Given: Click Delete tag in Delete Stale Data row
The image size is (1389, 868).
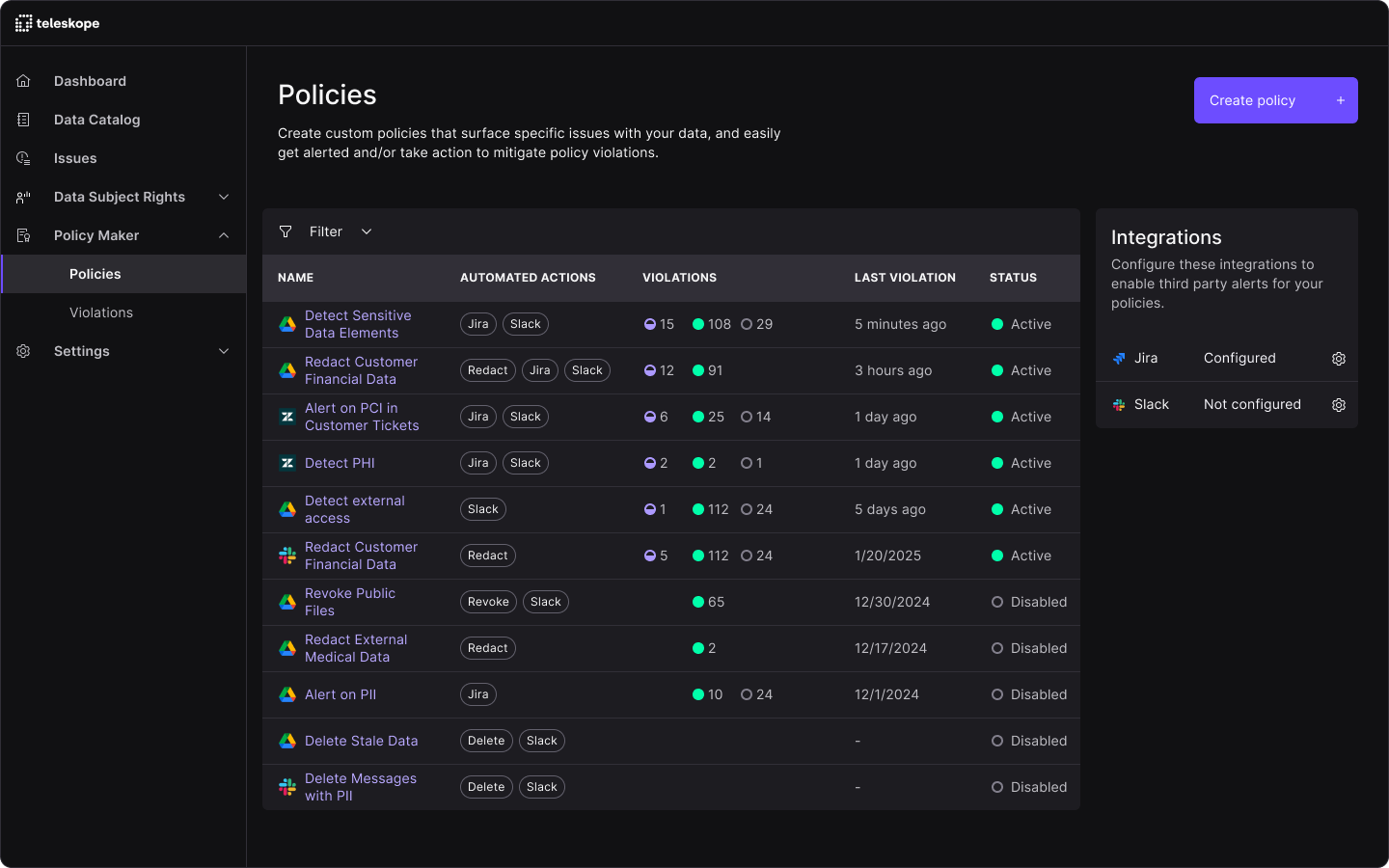Looking at the screenshot, I should tap(486, 741).
